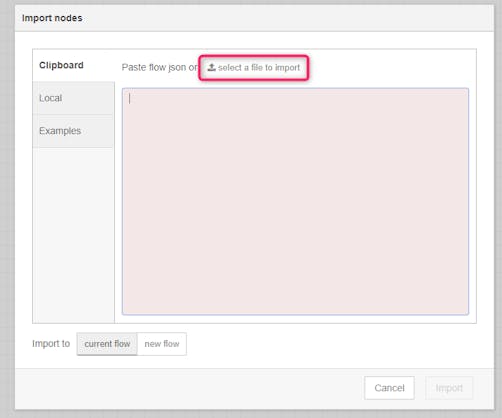502x418 pixels.
Task: Click the "select a file to import" button text
Action: (259, 68)
